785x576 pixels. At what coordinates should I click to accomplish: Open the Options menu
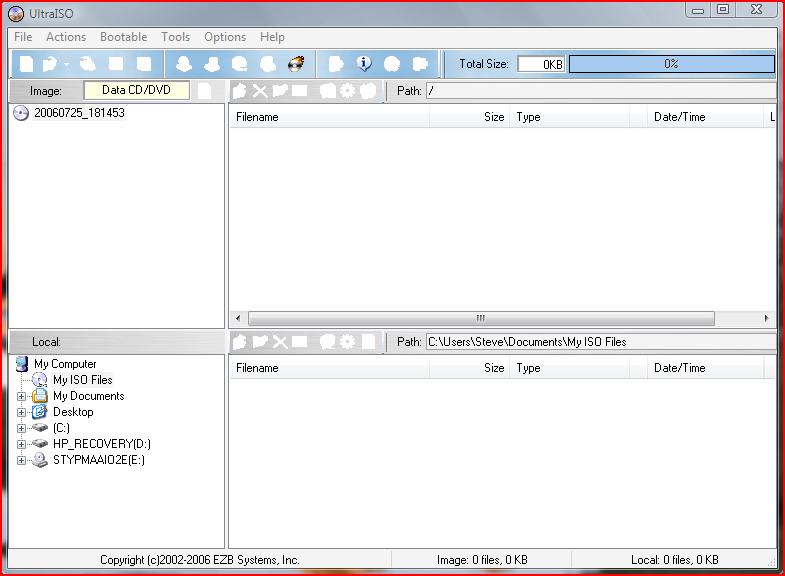pos(225,37)
